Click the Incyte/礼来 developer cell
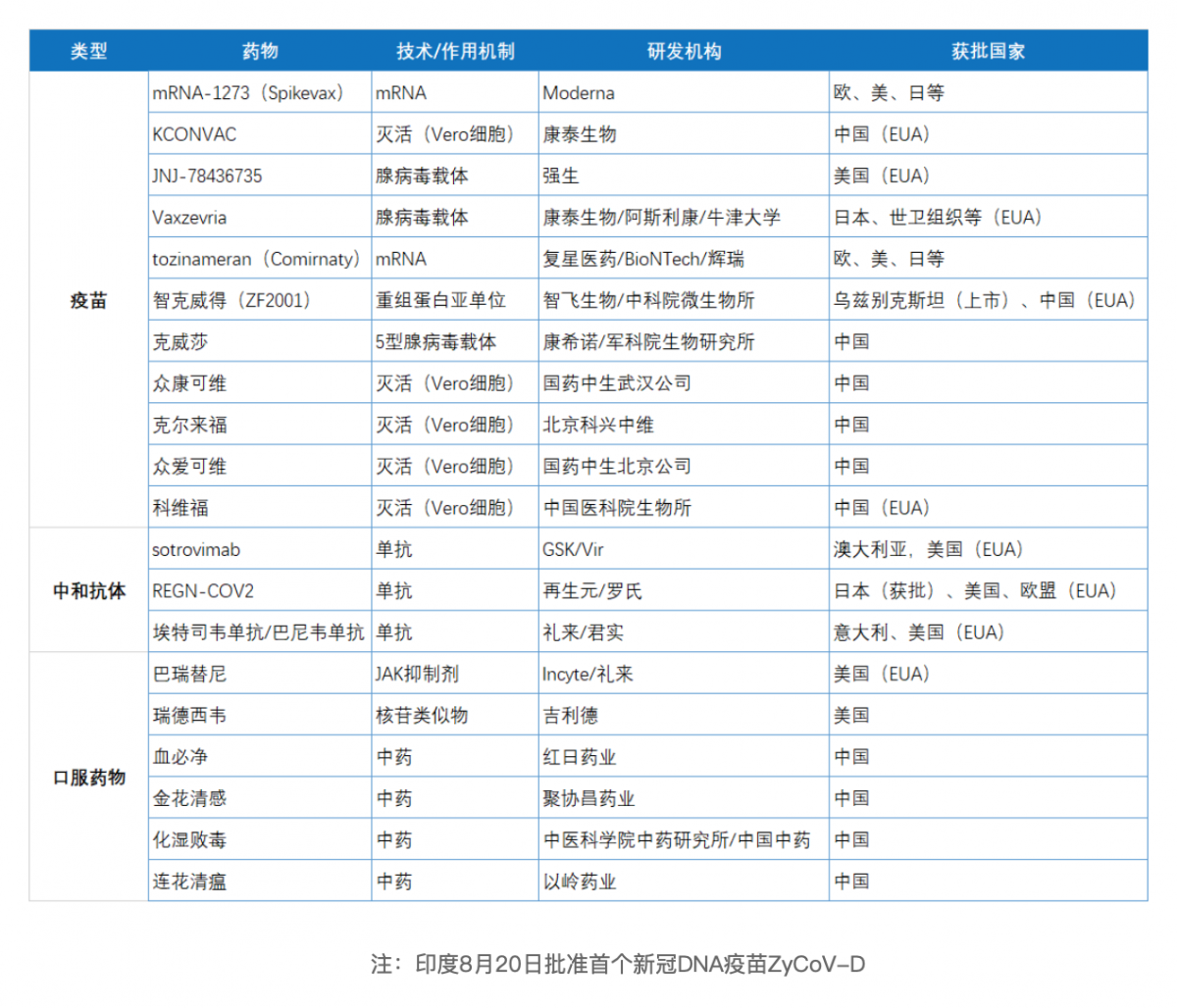 pyautogui.click(x=684, y=674)
